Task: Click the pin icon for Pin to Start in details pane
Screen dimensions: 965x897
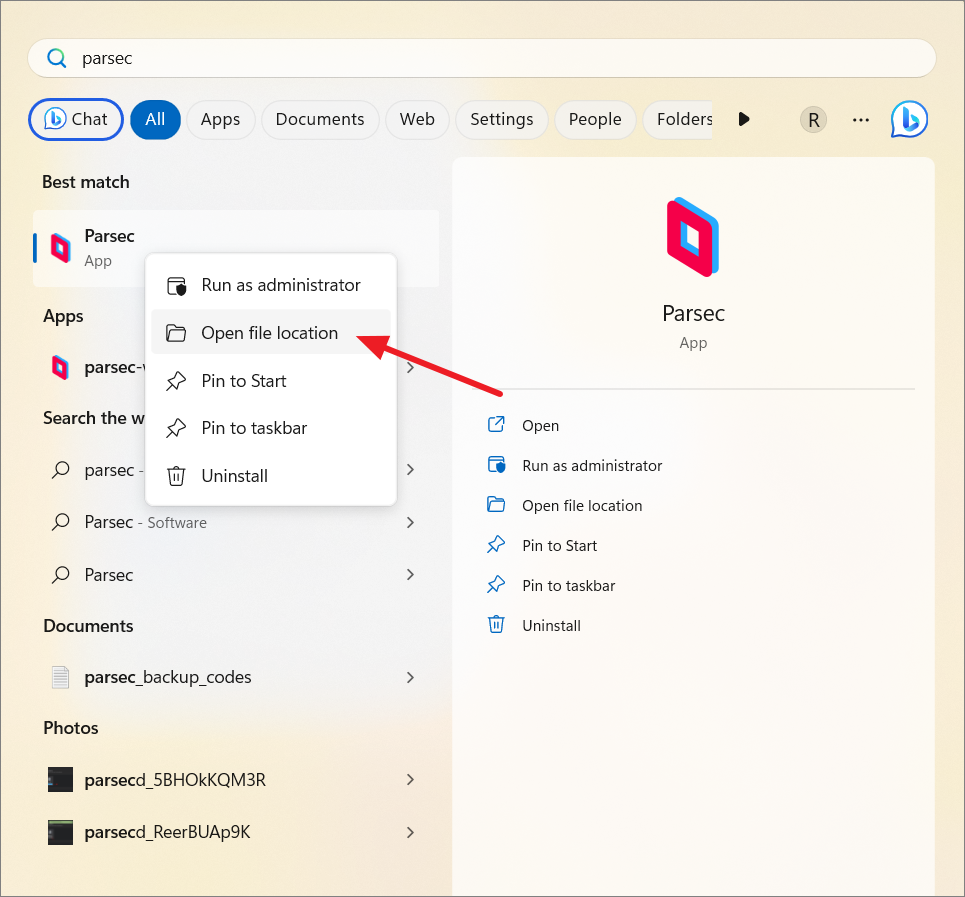Action: (x=496, y=544)
